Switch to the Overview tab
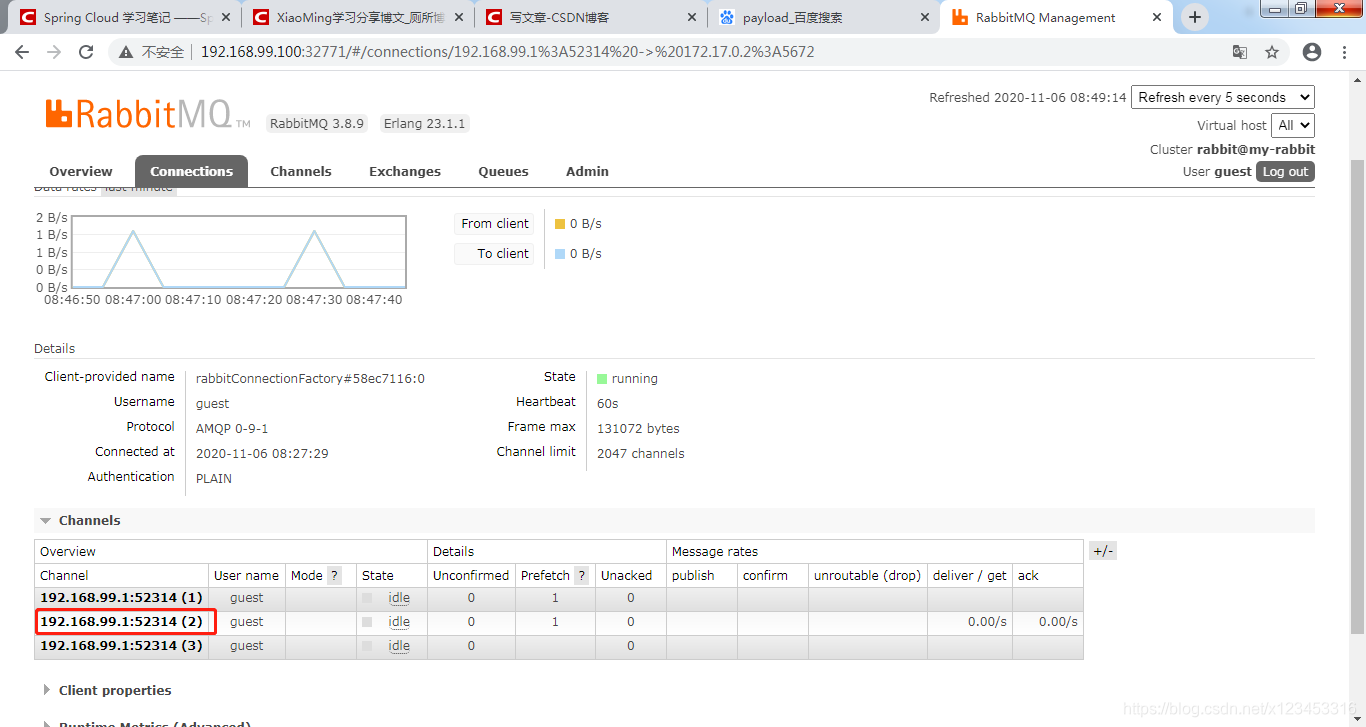 point(81,171)
